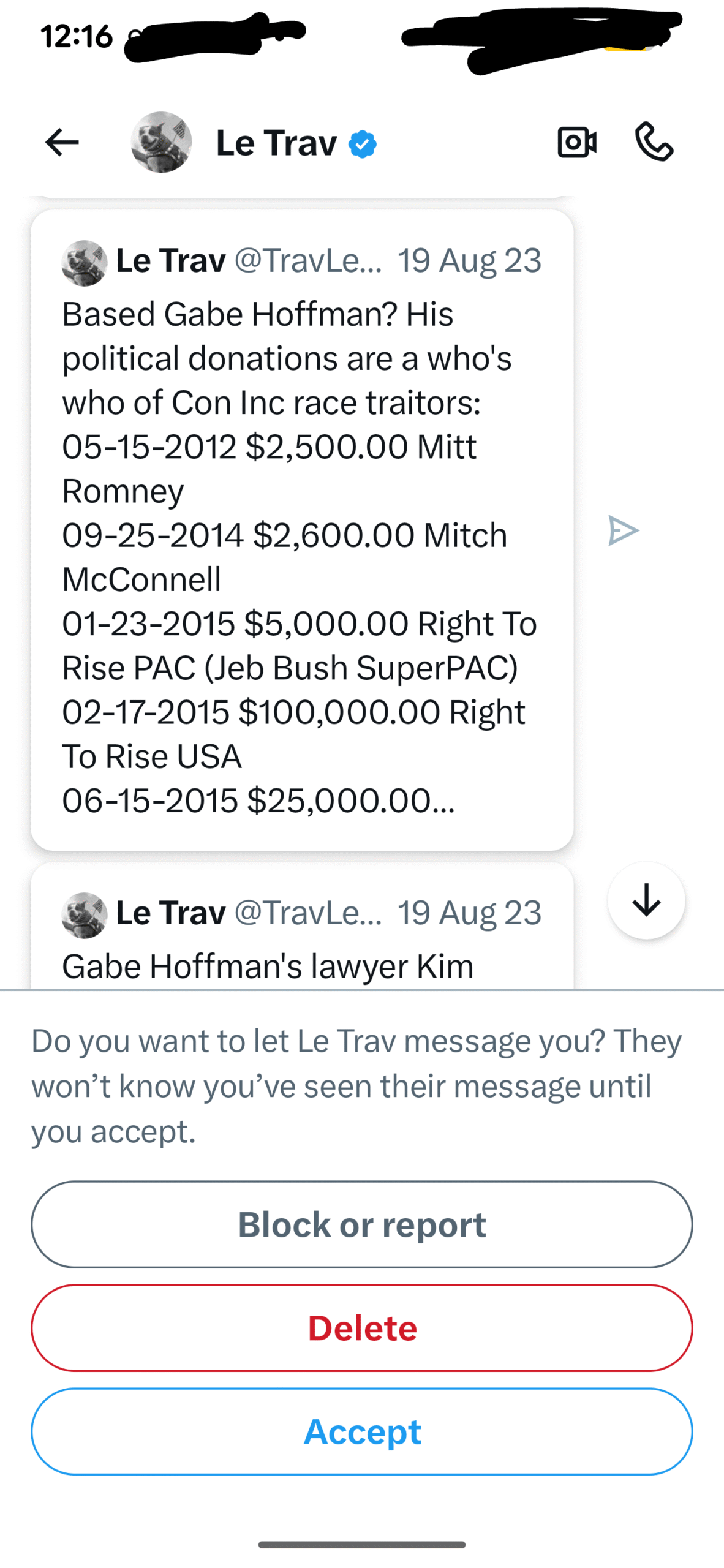The height and width of the screenshot is (1568, 724).
Task: Click the Le Trav name in second tweet
Action: [171, 913]
